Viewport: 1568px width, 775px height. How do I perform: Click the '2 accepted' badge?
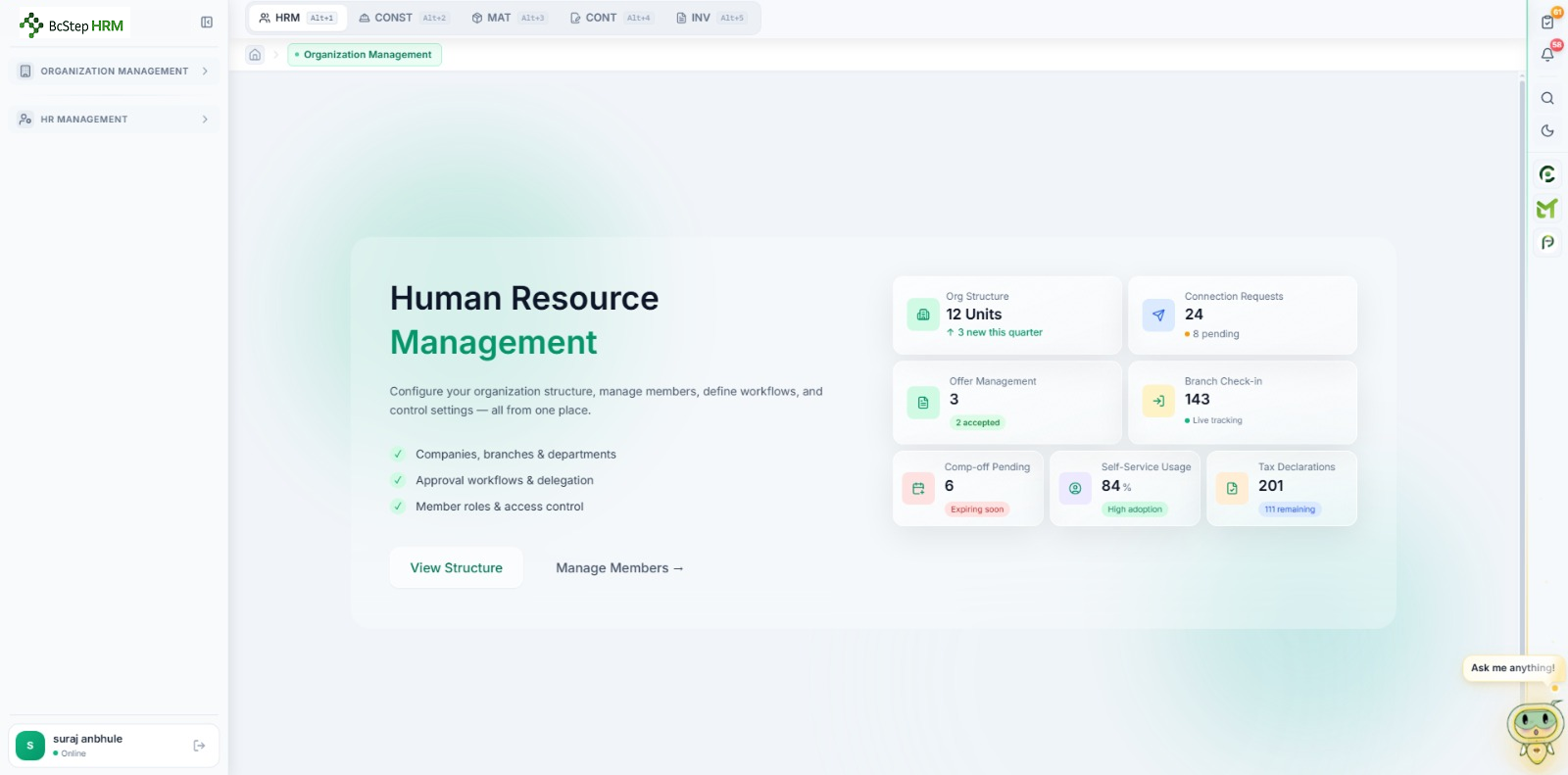[x=978, y=423]
